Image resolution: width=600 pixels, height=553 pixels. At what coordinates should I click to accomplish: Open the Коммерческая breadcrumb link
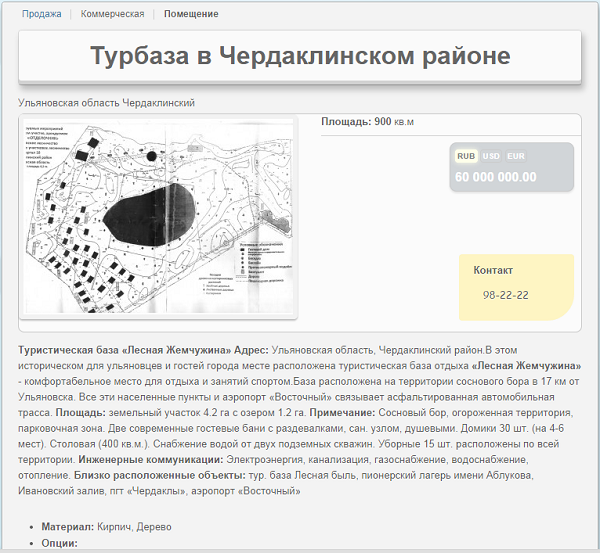tap(112, 14)
